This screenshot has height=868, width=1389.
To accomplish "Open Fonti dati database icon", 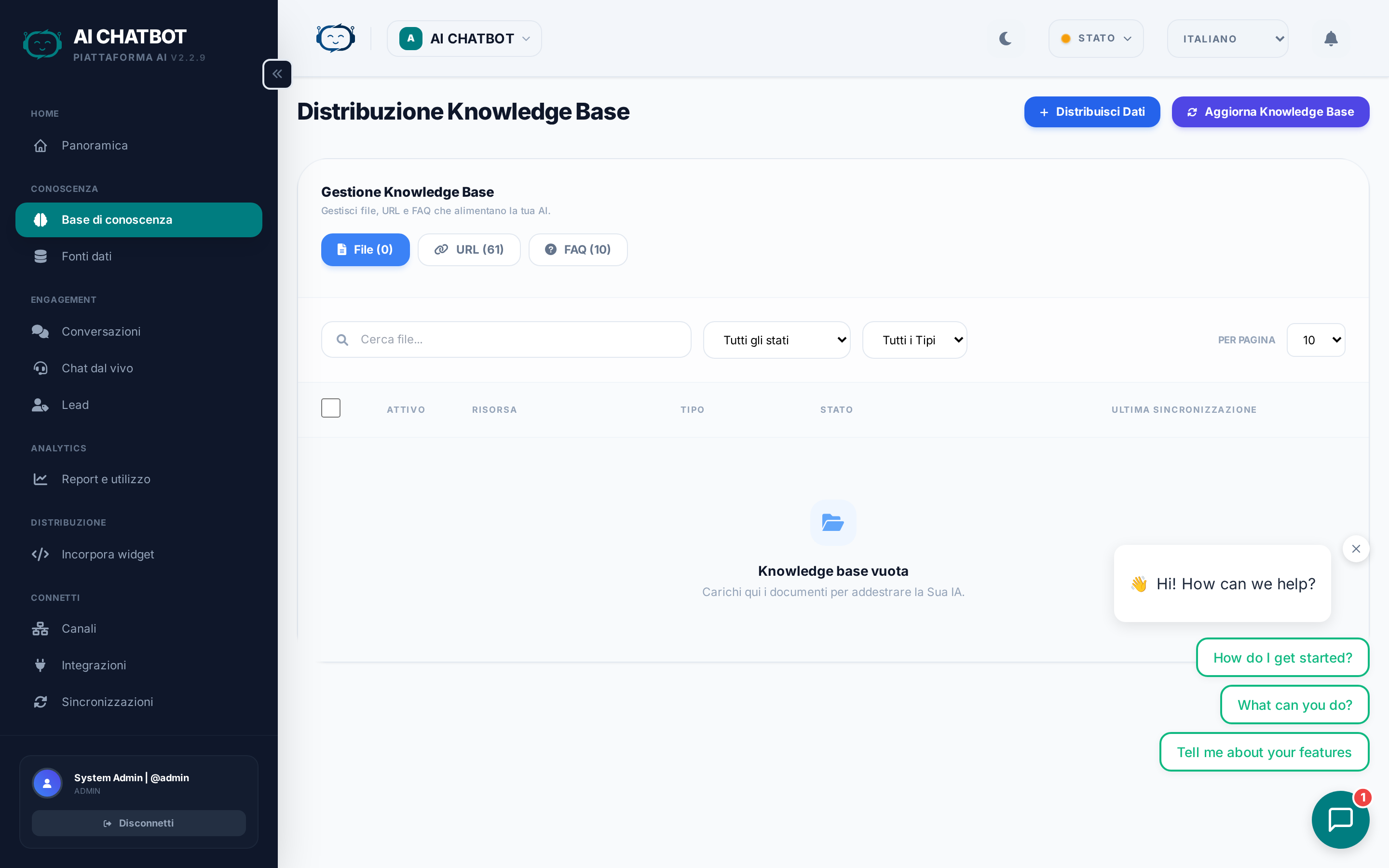I will [40, 257].
